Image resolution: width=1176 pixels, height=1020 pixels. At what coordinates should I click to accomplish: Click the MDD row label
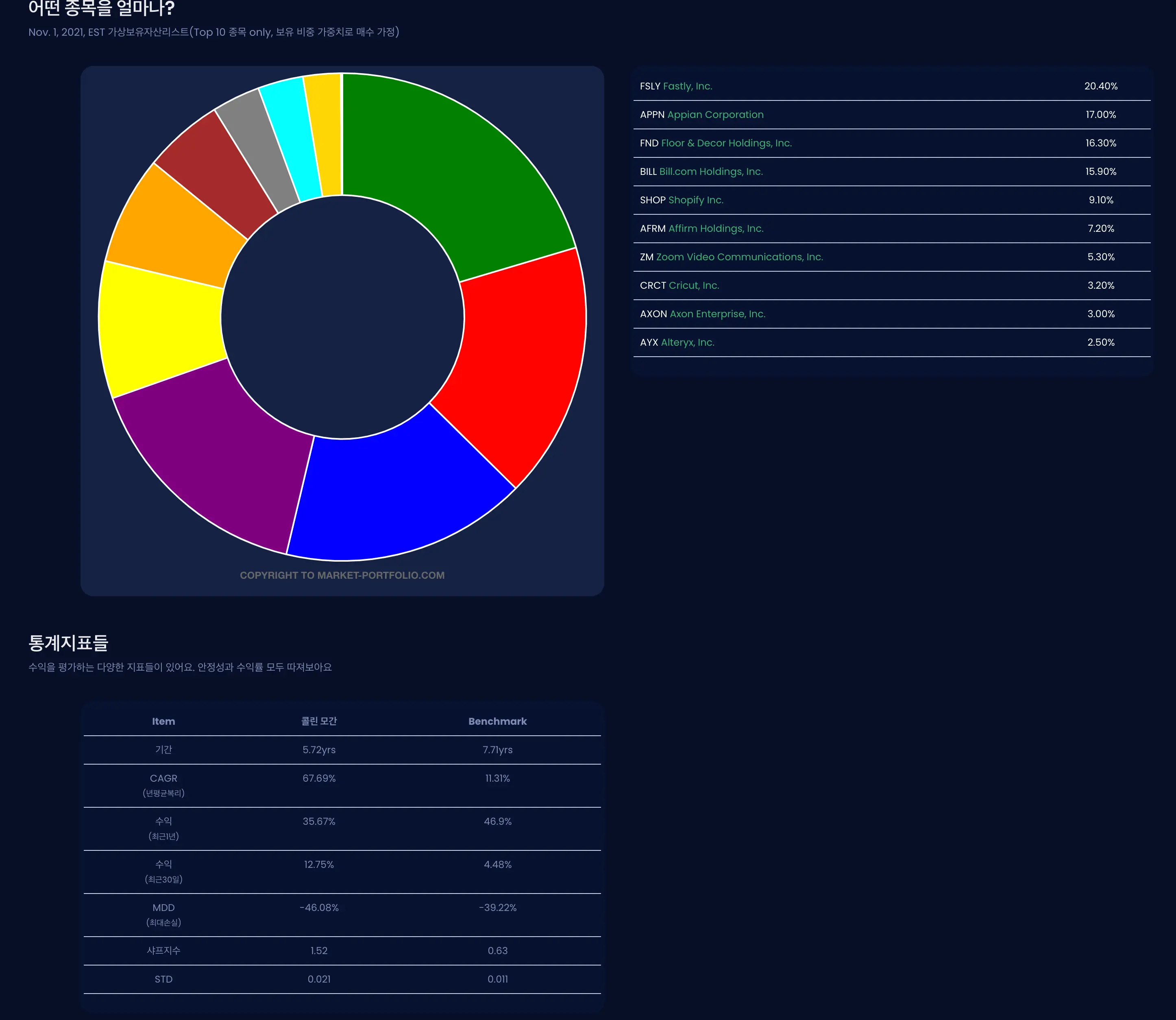pos(163,908)
